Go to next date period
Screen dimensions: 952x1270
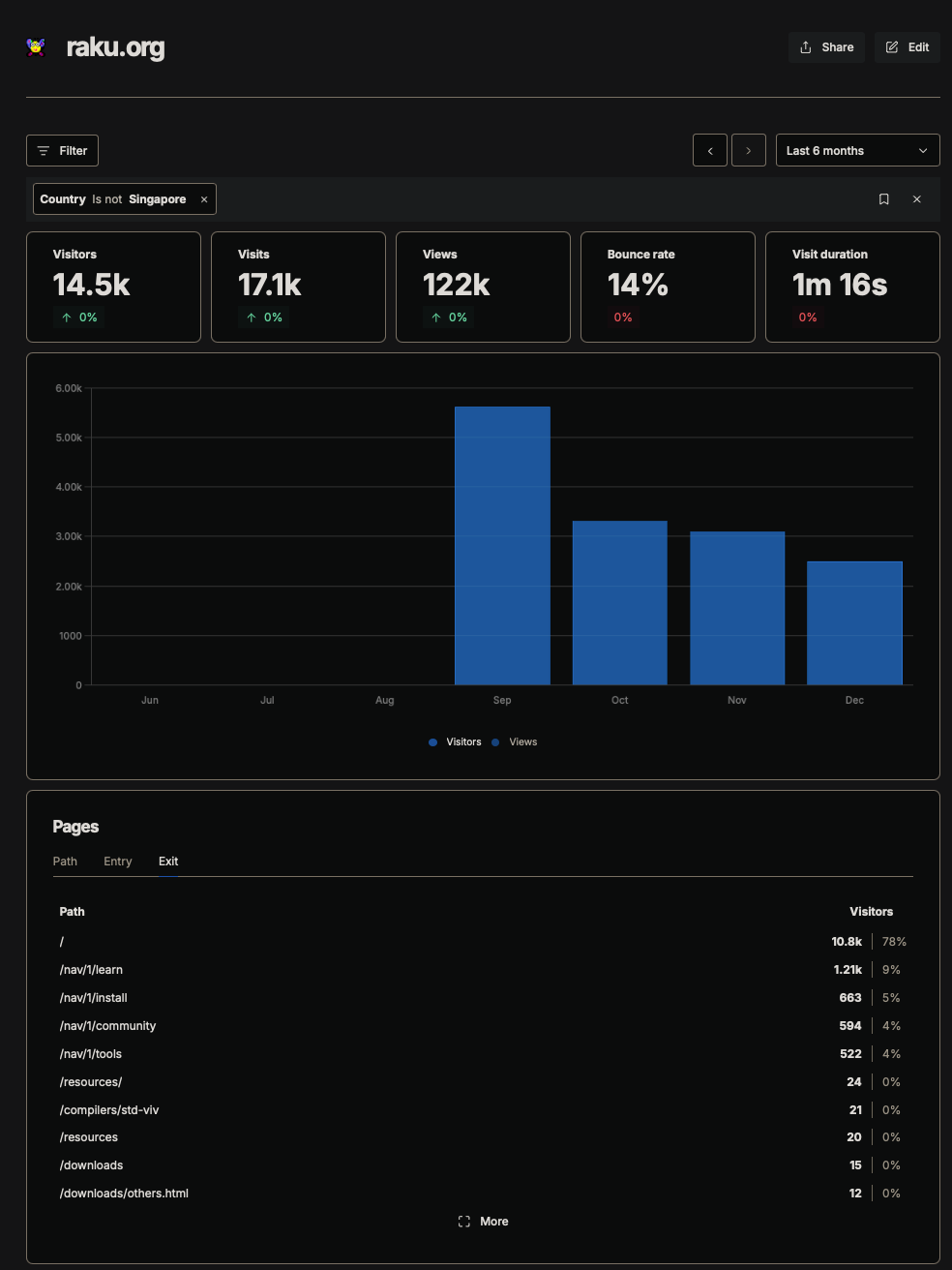(748, 151)
